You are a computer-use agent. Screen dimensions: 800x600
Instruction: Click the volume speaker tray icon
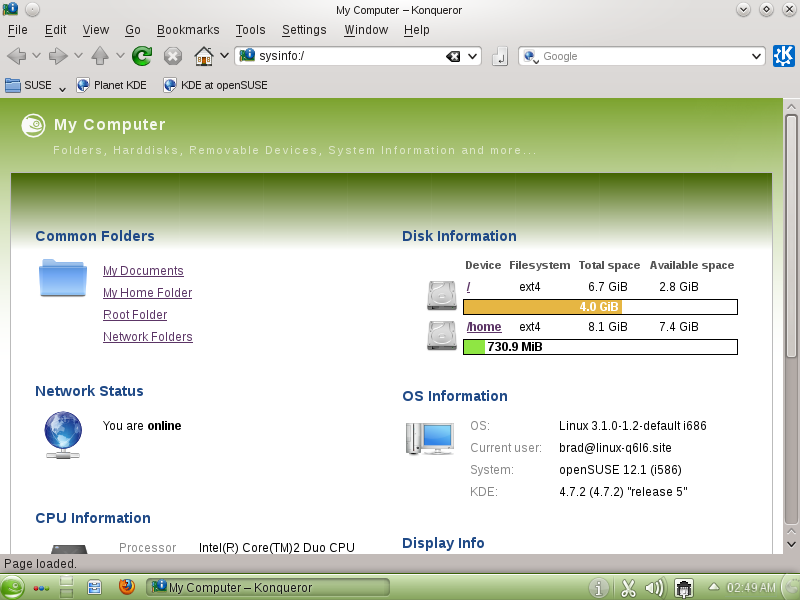(x=654, y=588)
